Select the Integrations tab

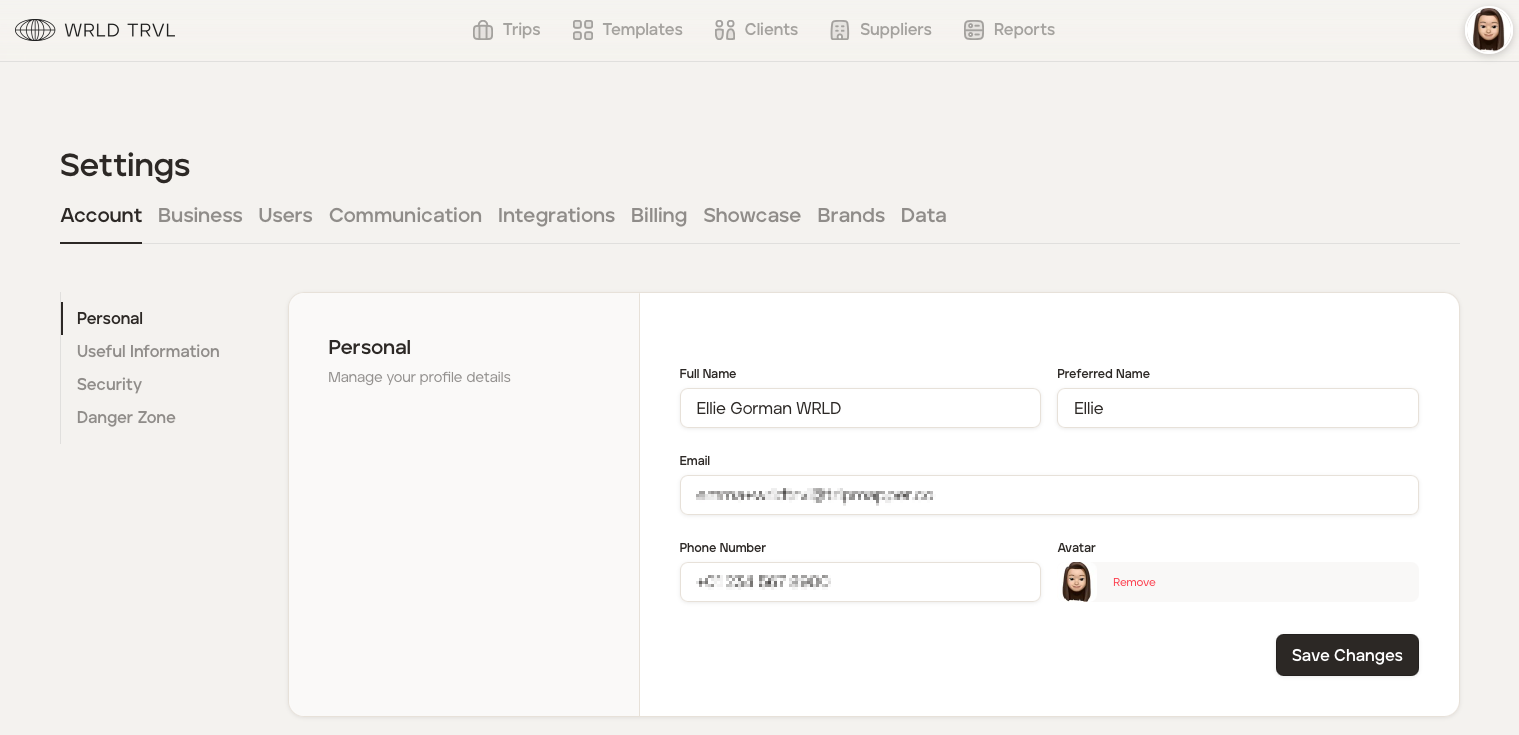(556, 215)
